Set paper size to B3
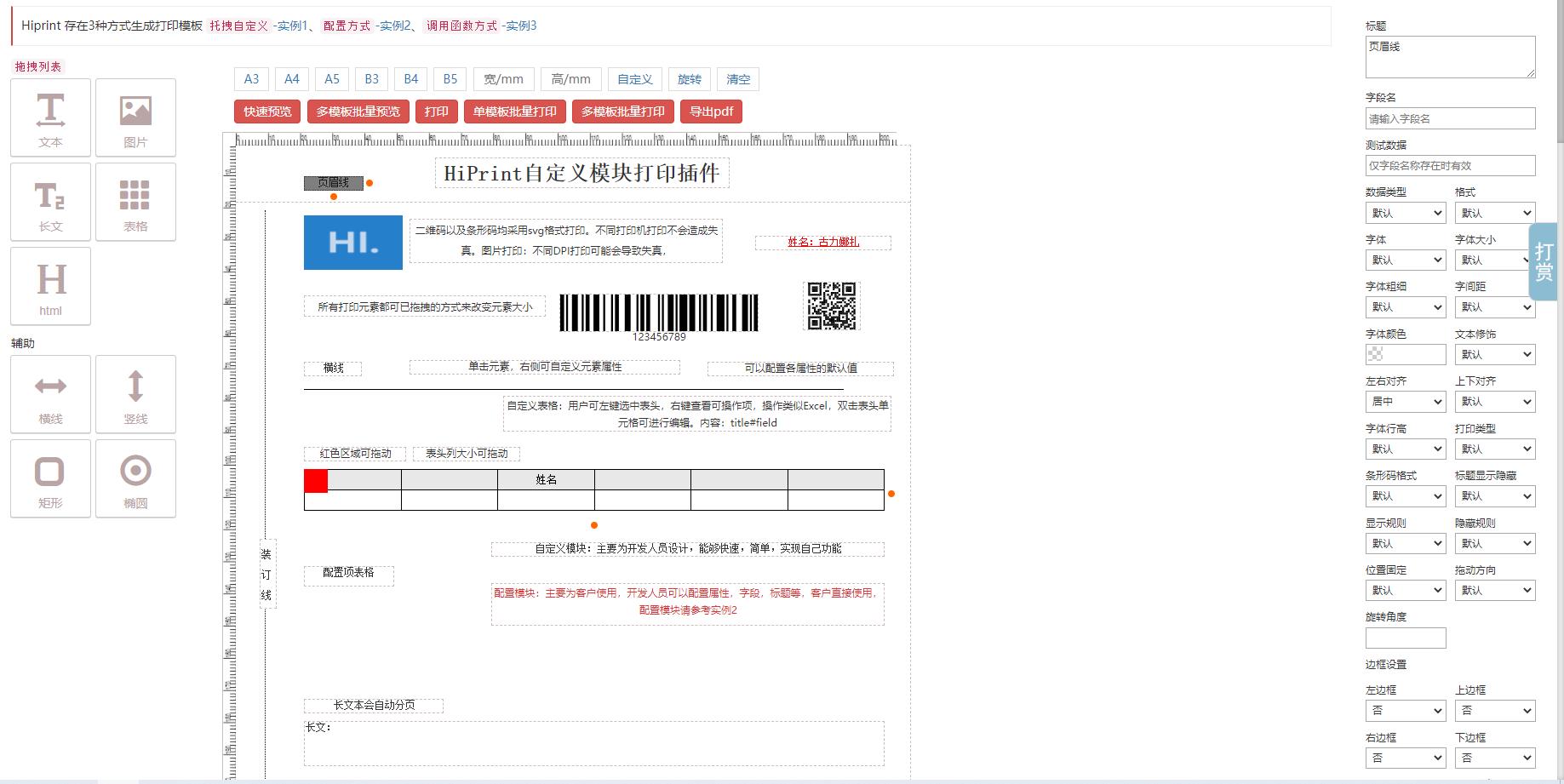 (372, 79)
